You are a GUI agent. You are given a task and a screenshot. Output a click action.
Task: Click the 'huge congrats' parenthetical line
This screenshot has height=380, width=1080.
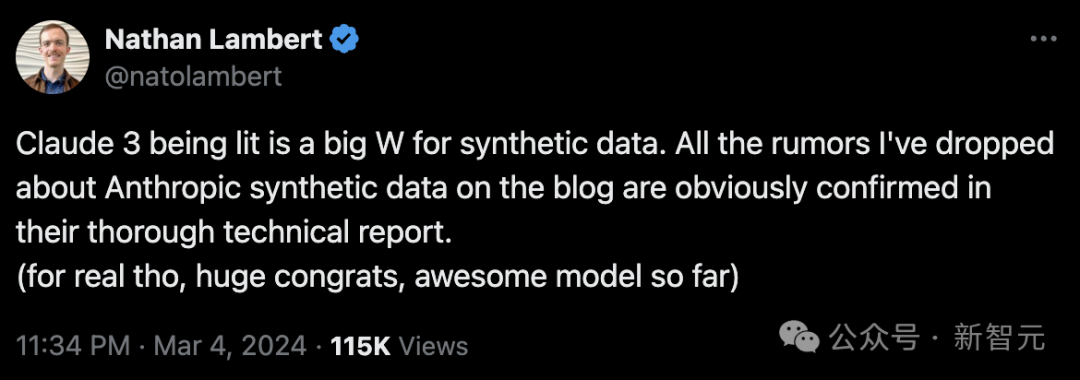377,276
